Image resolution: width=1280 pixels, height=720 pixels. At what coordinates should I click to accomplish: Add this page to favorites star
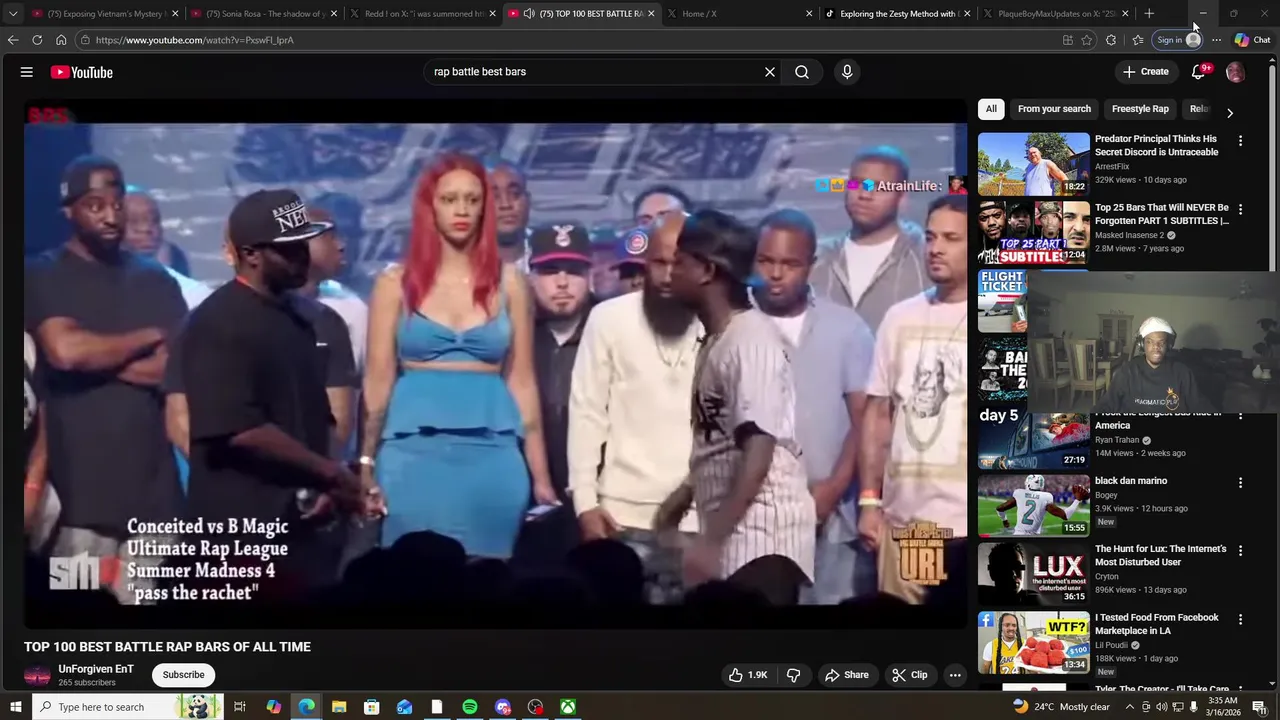(x=1087, y=40)
